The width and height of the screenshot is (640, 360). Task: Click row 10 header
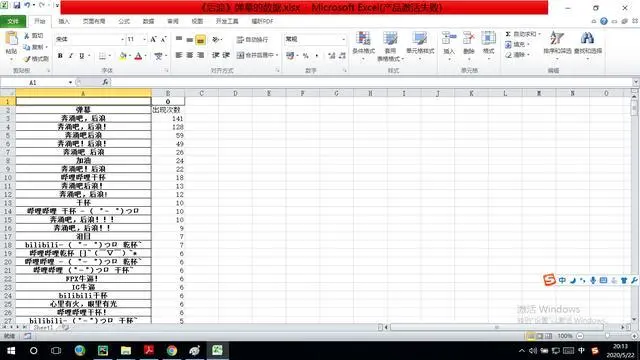(8, 178)
